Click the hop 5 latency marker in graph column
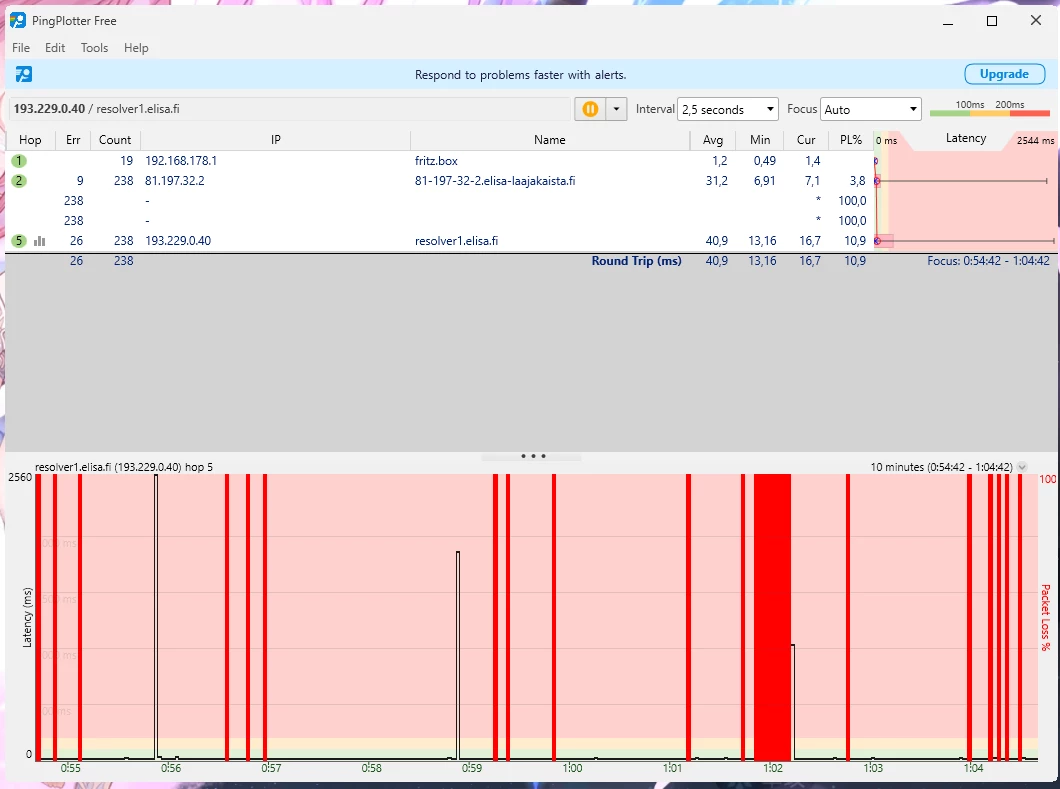The width and height of the screenshot is (1060, 789). point(877,241)
